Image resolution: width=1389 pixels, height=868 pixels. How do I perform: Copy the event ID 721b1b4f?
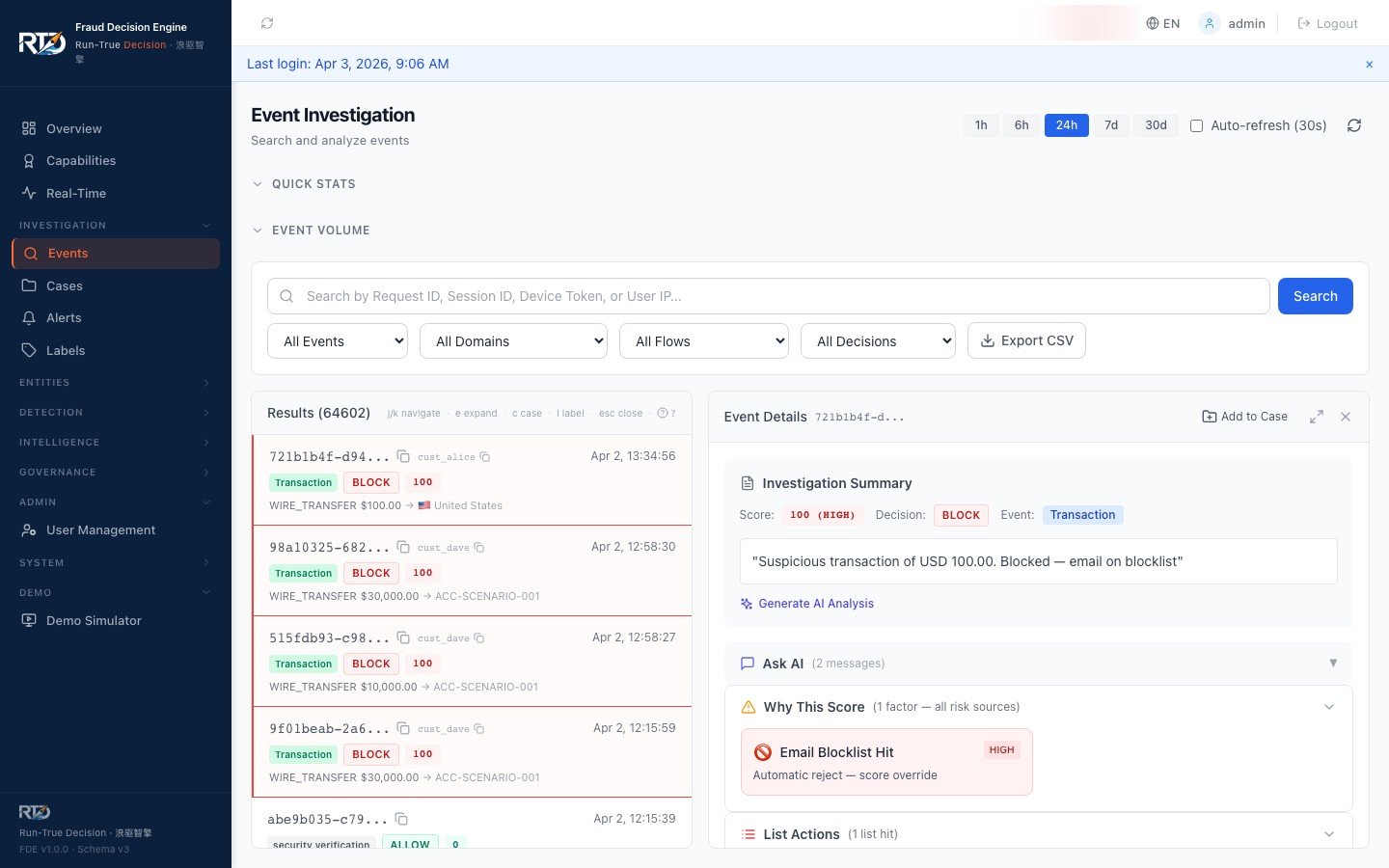point(401,456)
